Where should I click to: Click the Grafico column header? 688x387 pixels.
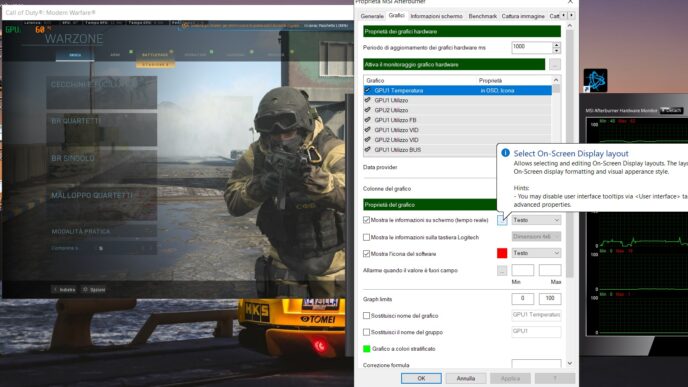tap(420, 80)
